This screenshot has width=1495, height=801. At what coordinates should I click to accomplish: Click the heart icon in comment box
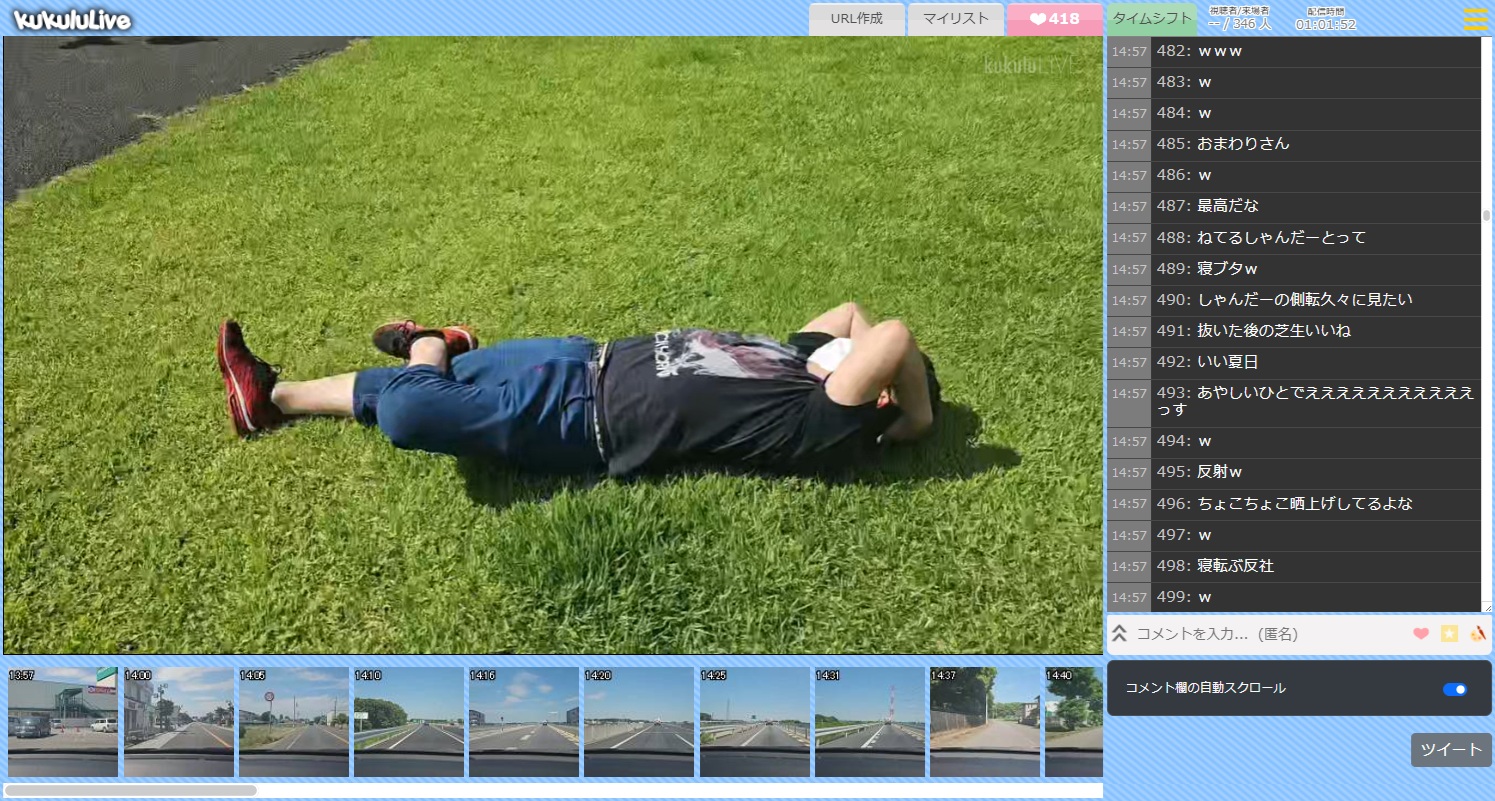coord(1420,633)
